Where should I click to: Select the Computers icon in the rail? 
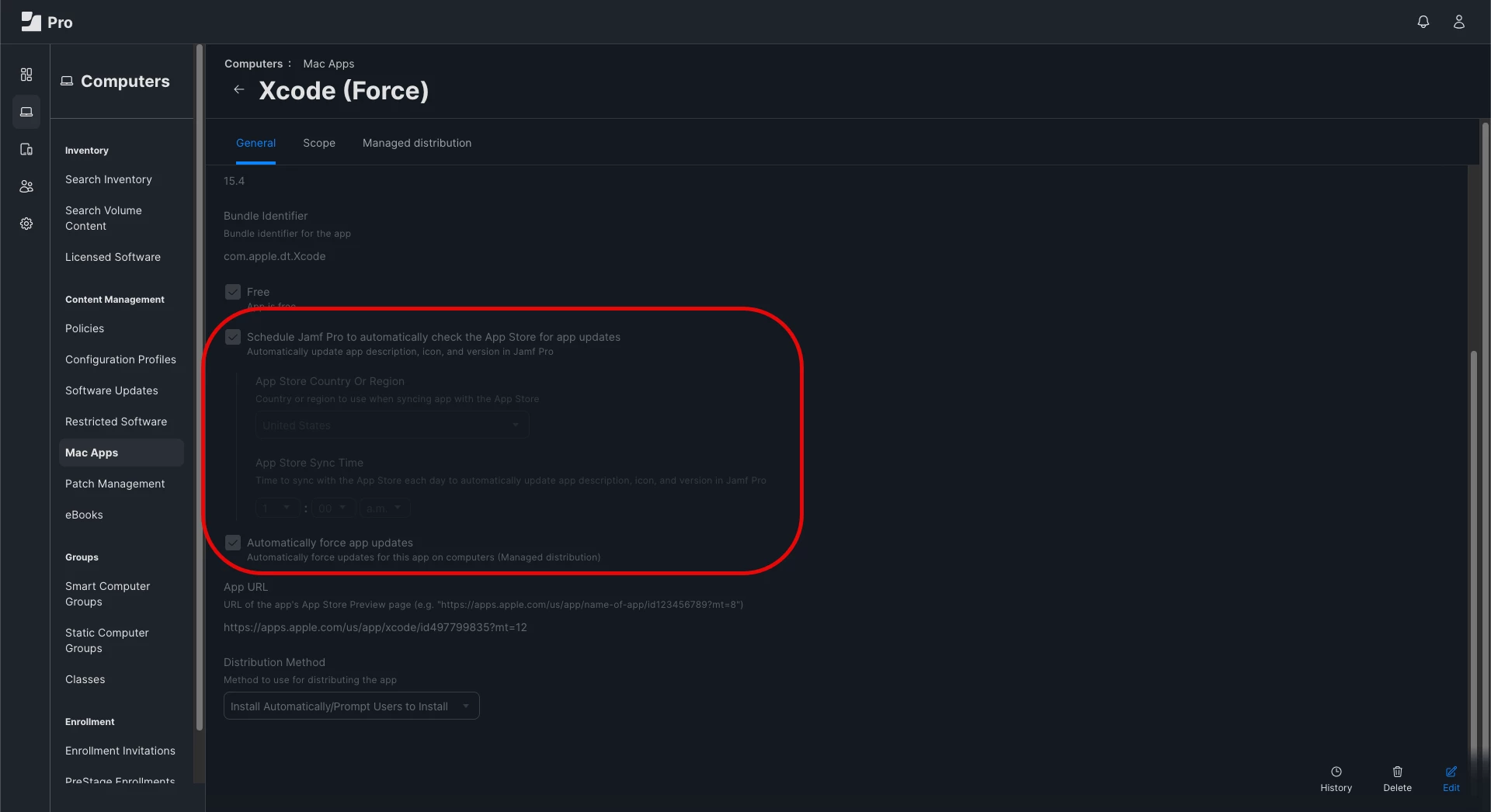[26, 112]
